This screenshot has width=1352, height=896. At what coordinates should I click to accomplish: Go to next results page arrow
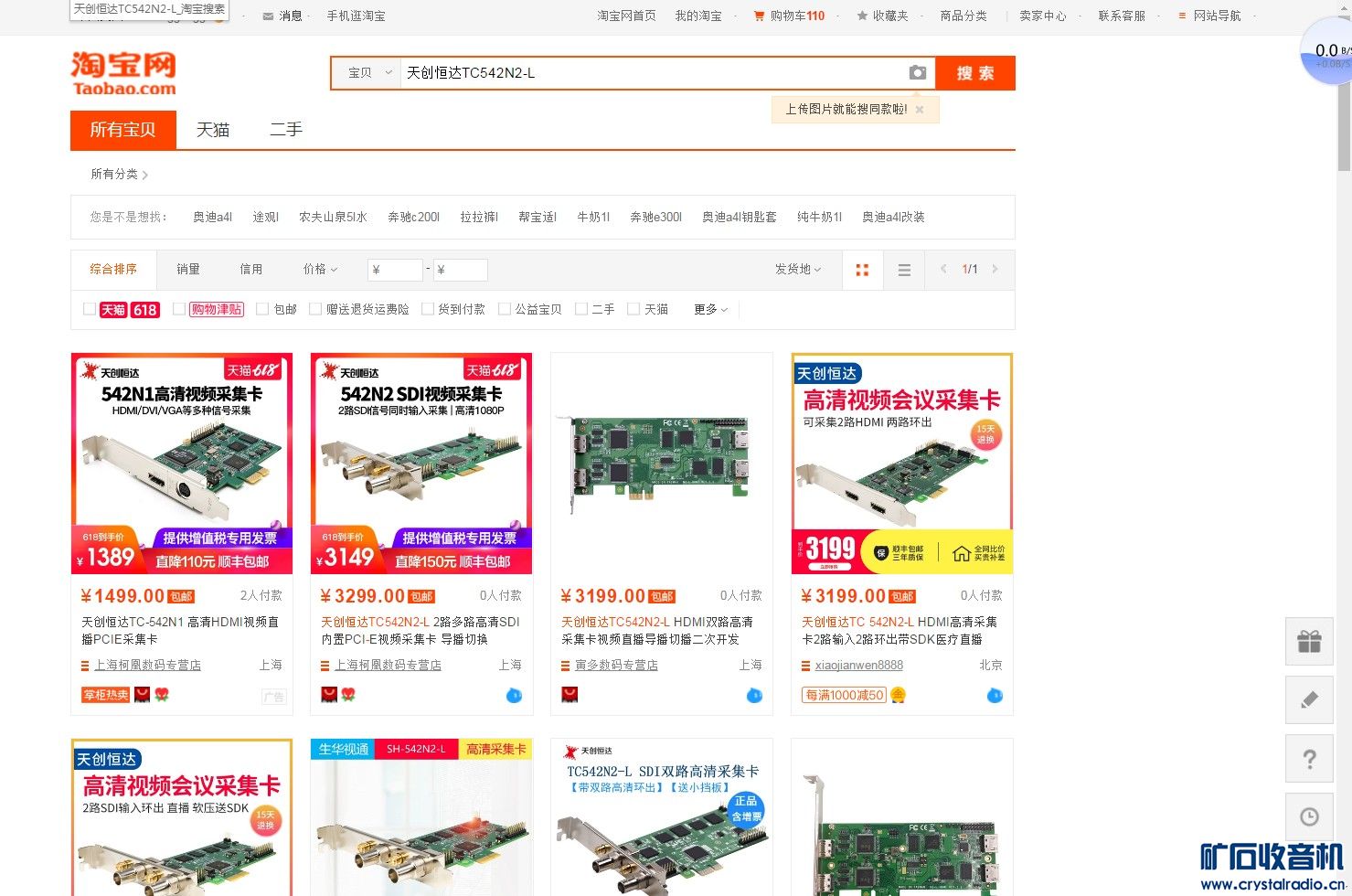click(995, 269)
